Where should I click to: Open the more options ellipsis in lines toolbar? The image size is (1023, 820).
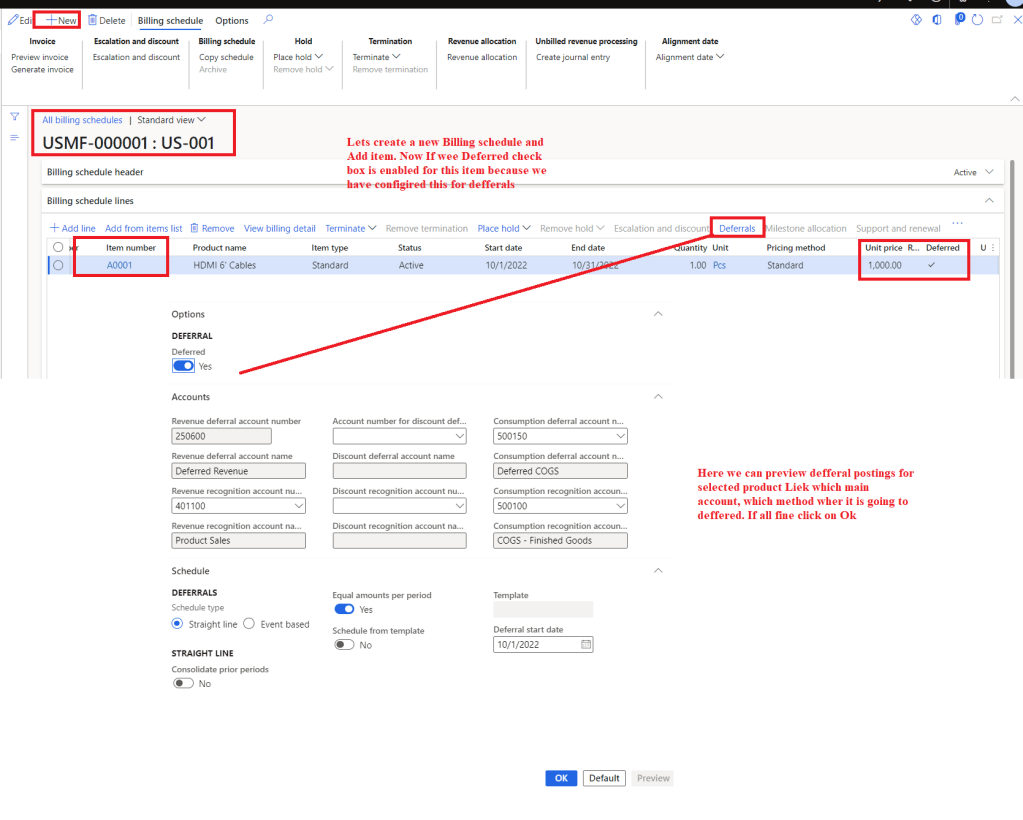957,224
